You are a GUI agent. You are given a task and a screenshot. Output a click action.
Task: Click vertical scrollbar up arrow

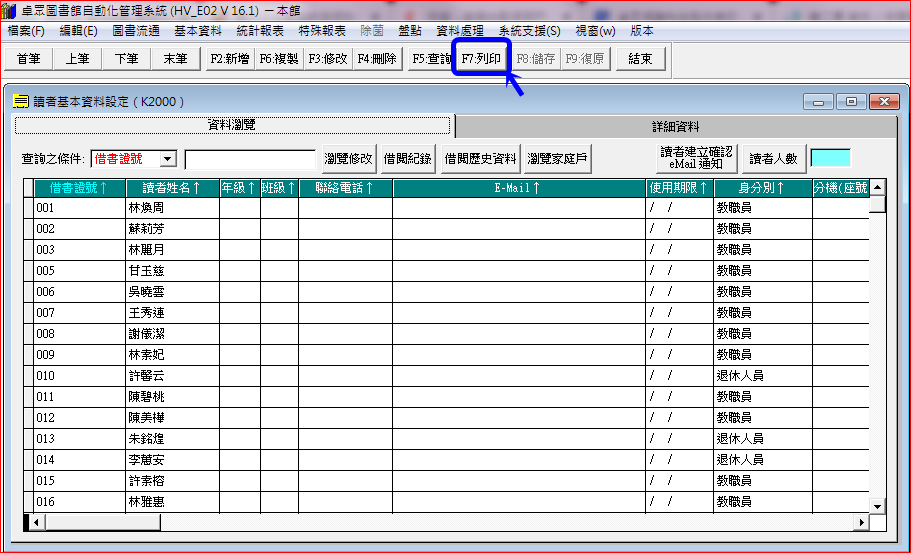877,188
